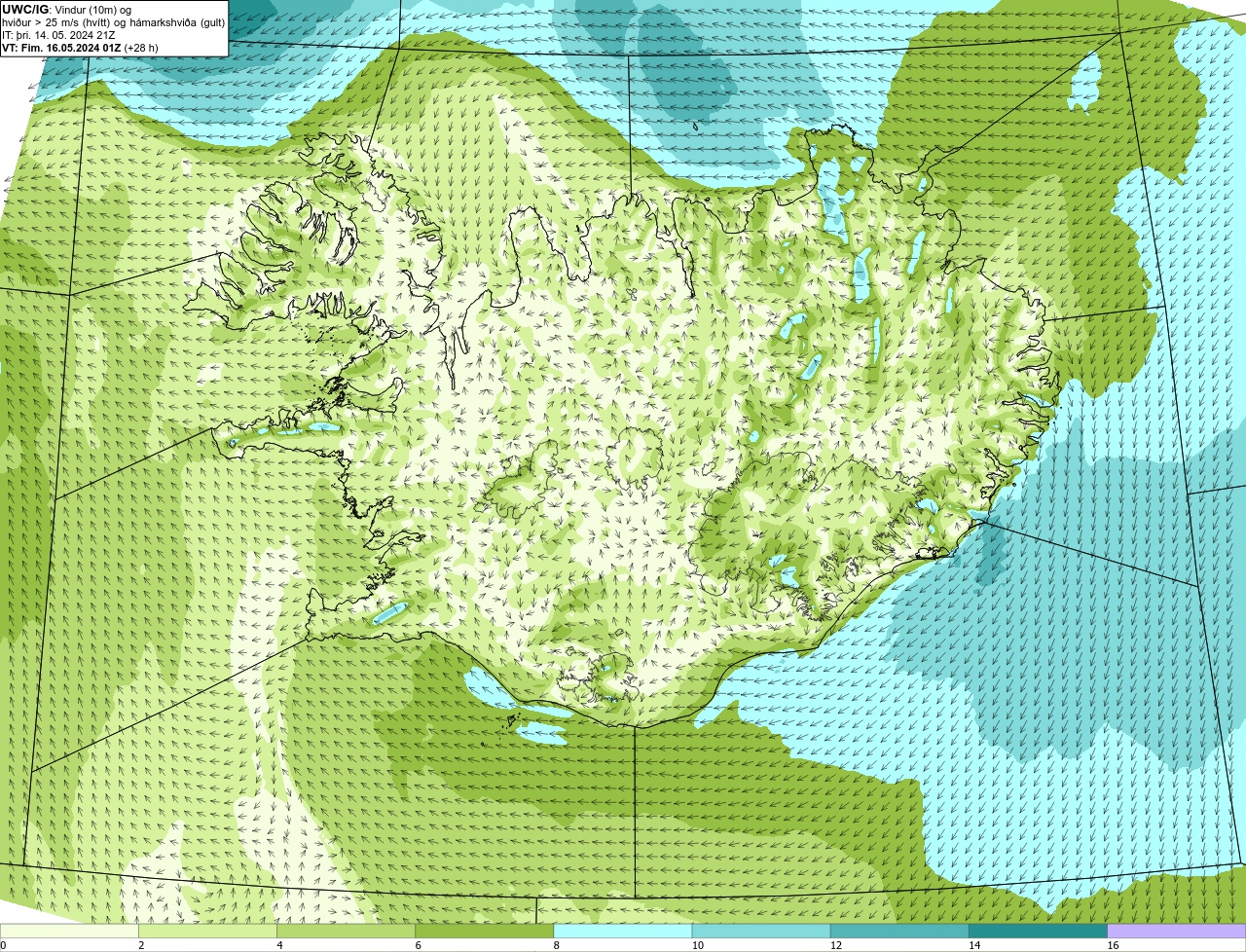This screenshot has height=952, width=1246.
Task: Click the '0' tick label on the color scale
Action: tap(3, 945)
